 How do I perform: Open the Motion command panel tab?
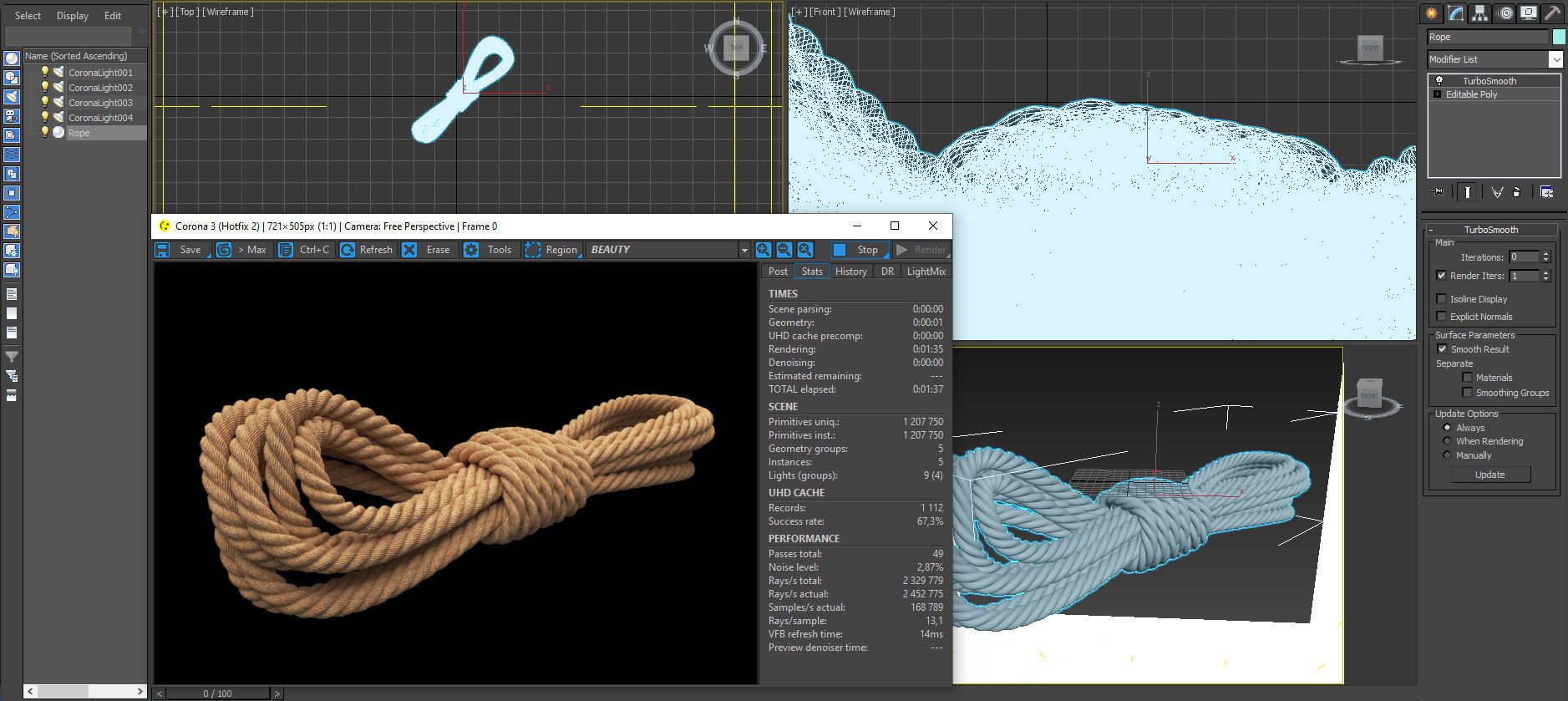click(1505, 13)
